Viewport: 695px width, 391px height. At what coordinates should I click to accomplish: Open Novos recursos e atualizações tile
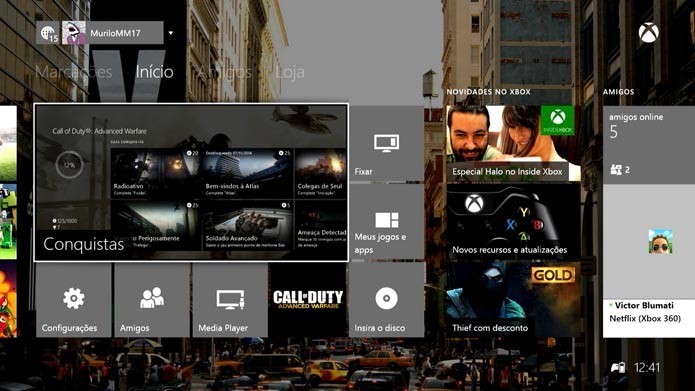click(513, 222)
